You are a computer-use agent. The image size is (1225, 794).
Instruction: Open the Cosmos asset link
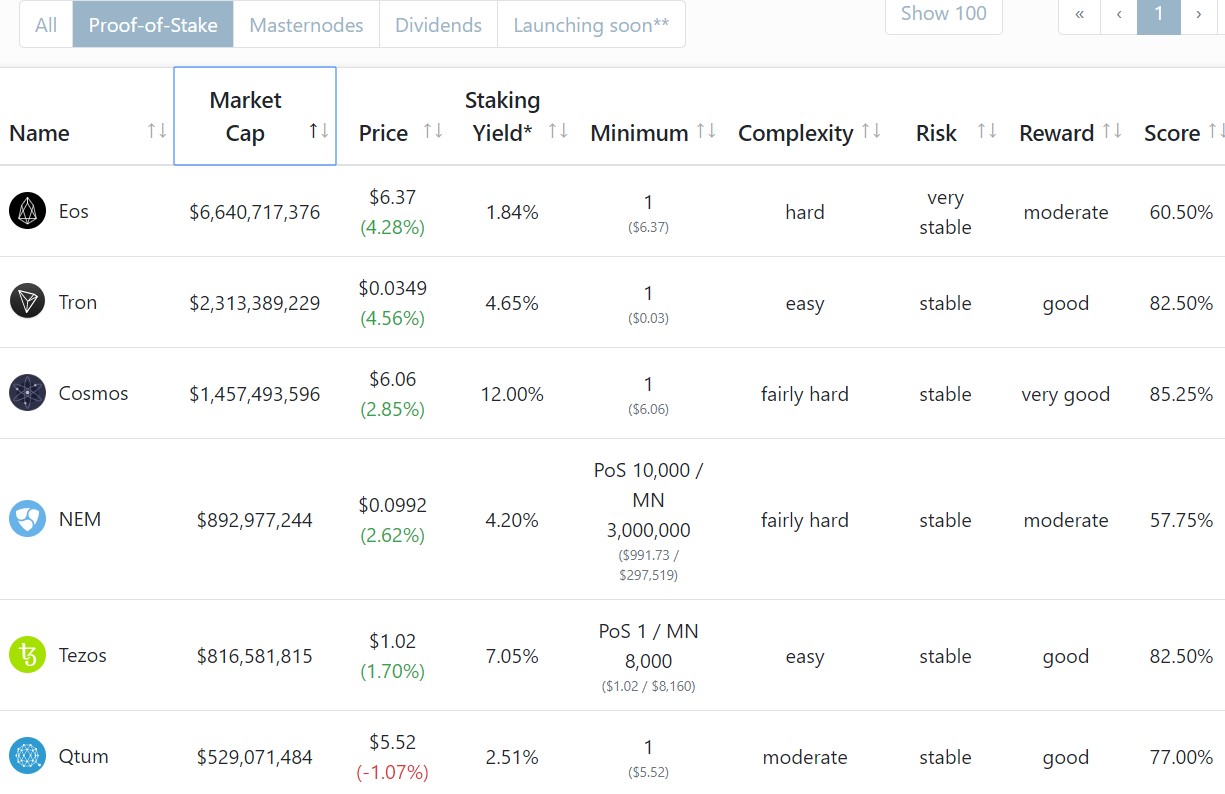click(93, 393)
